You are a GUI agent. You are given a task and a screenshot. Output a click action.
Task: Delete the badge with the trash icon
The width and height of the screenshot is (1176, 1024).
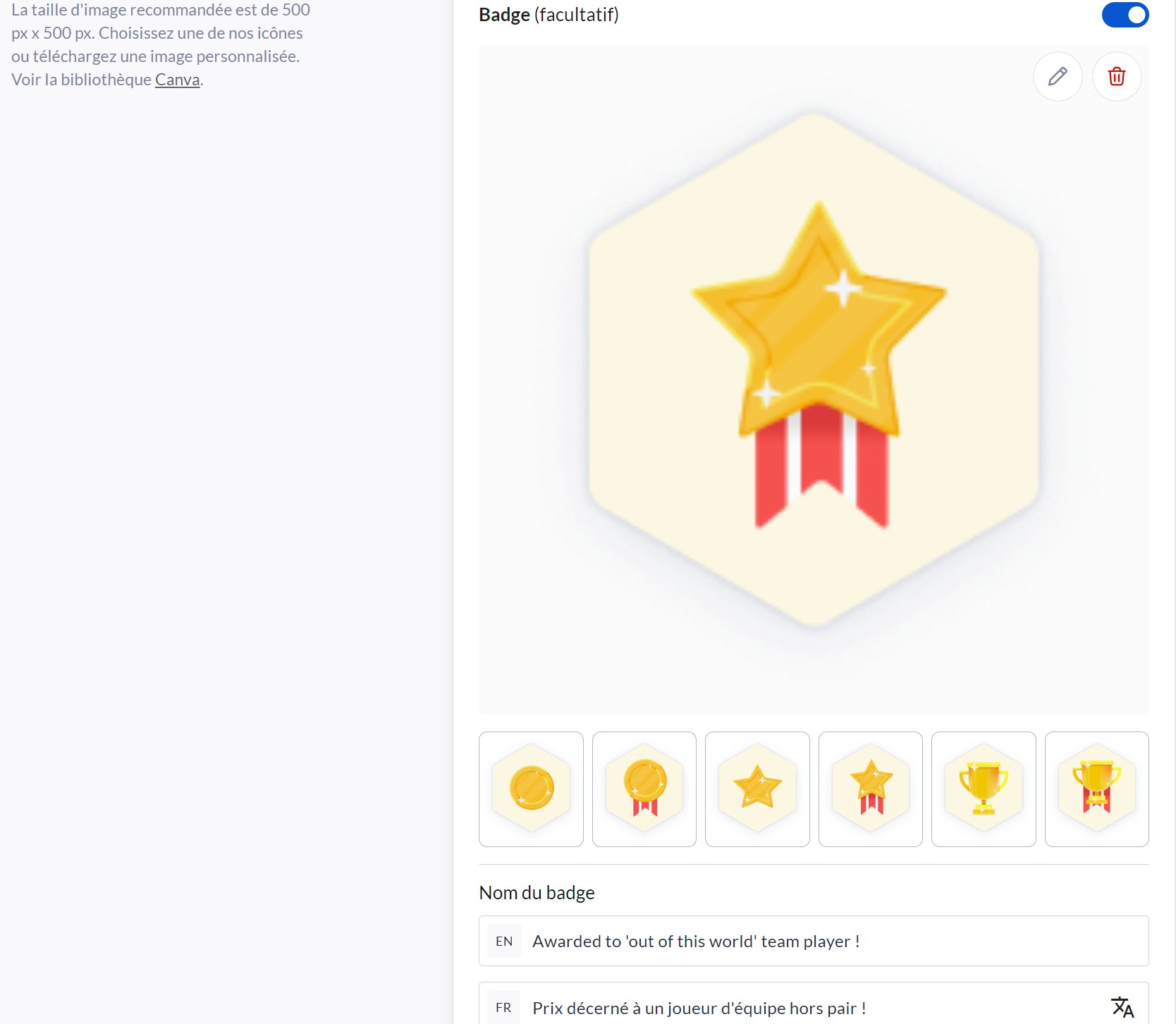[1117, 76]
